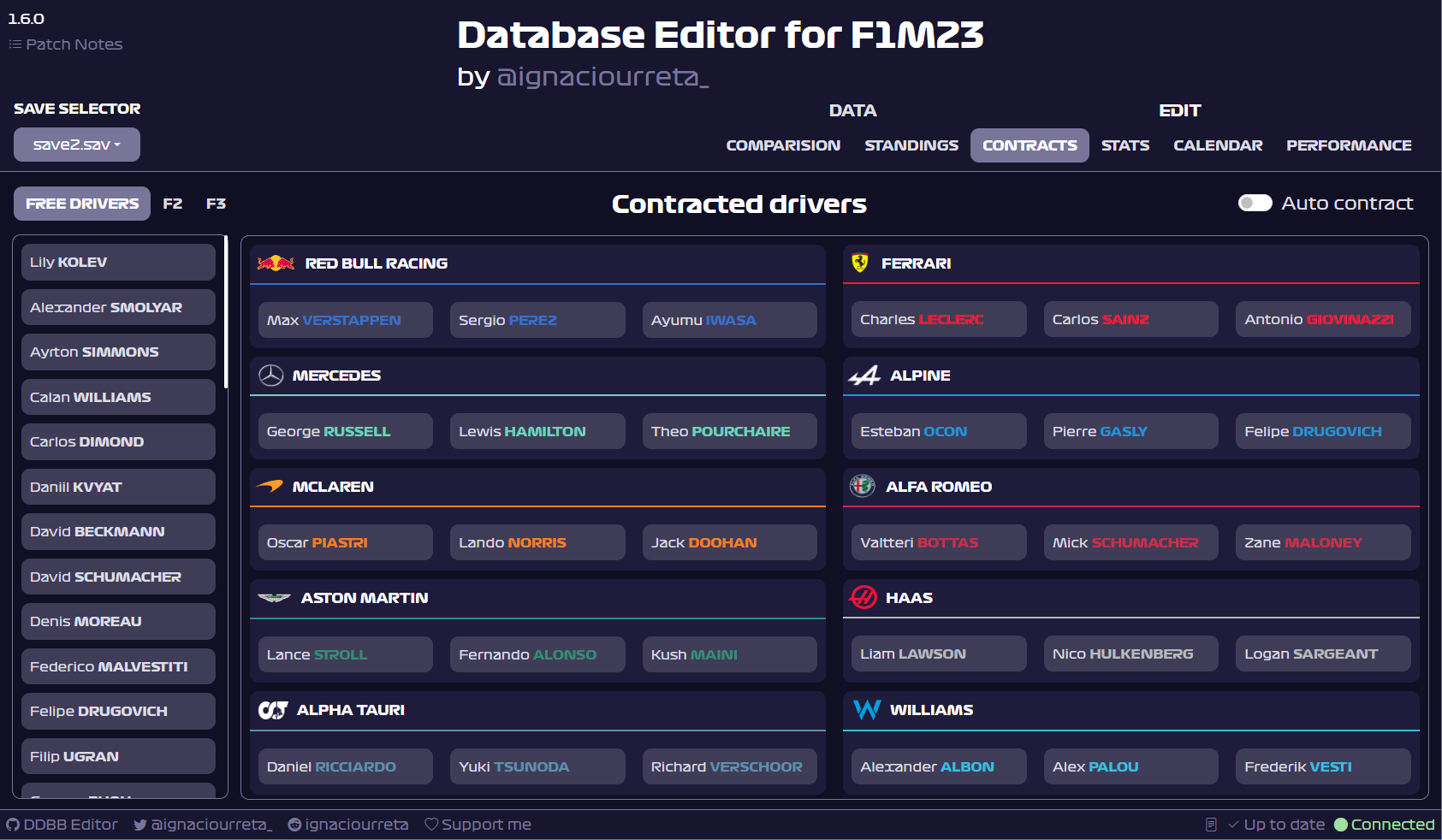Click the heart icon next to Support me
Viewport: 1442px width, 840px height.
[x=430, y=824]
